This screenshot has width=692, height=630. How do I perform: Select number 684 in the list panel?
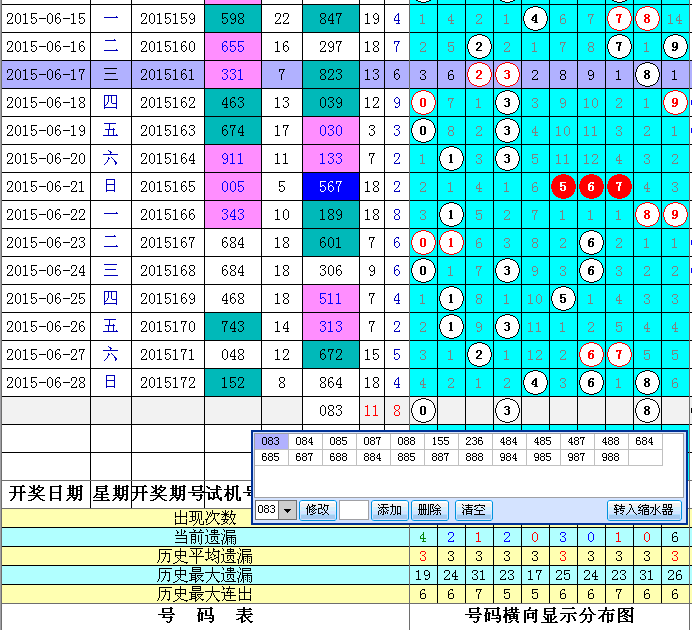point(645,441)
